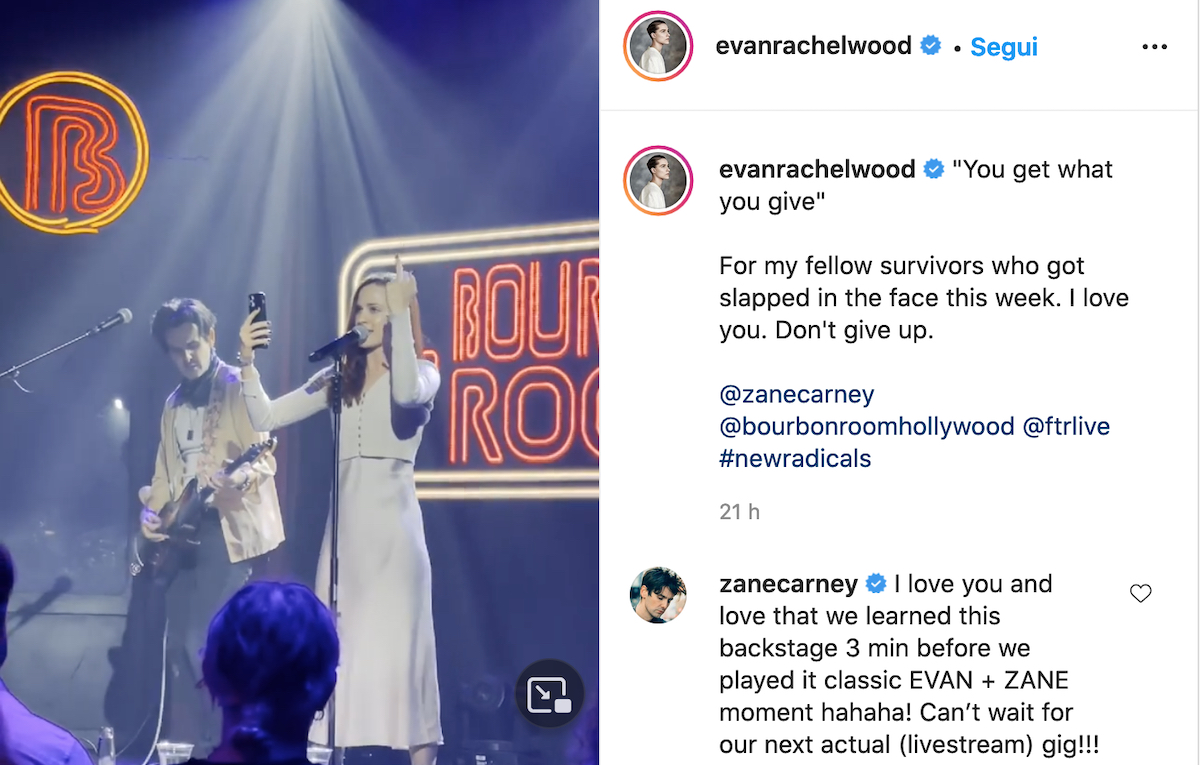The height and width of the screenshot is (765, 1200).
Task: Follow the account via the Segui link
Action: pyautogui.click(x=1004, y=47)
